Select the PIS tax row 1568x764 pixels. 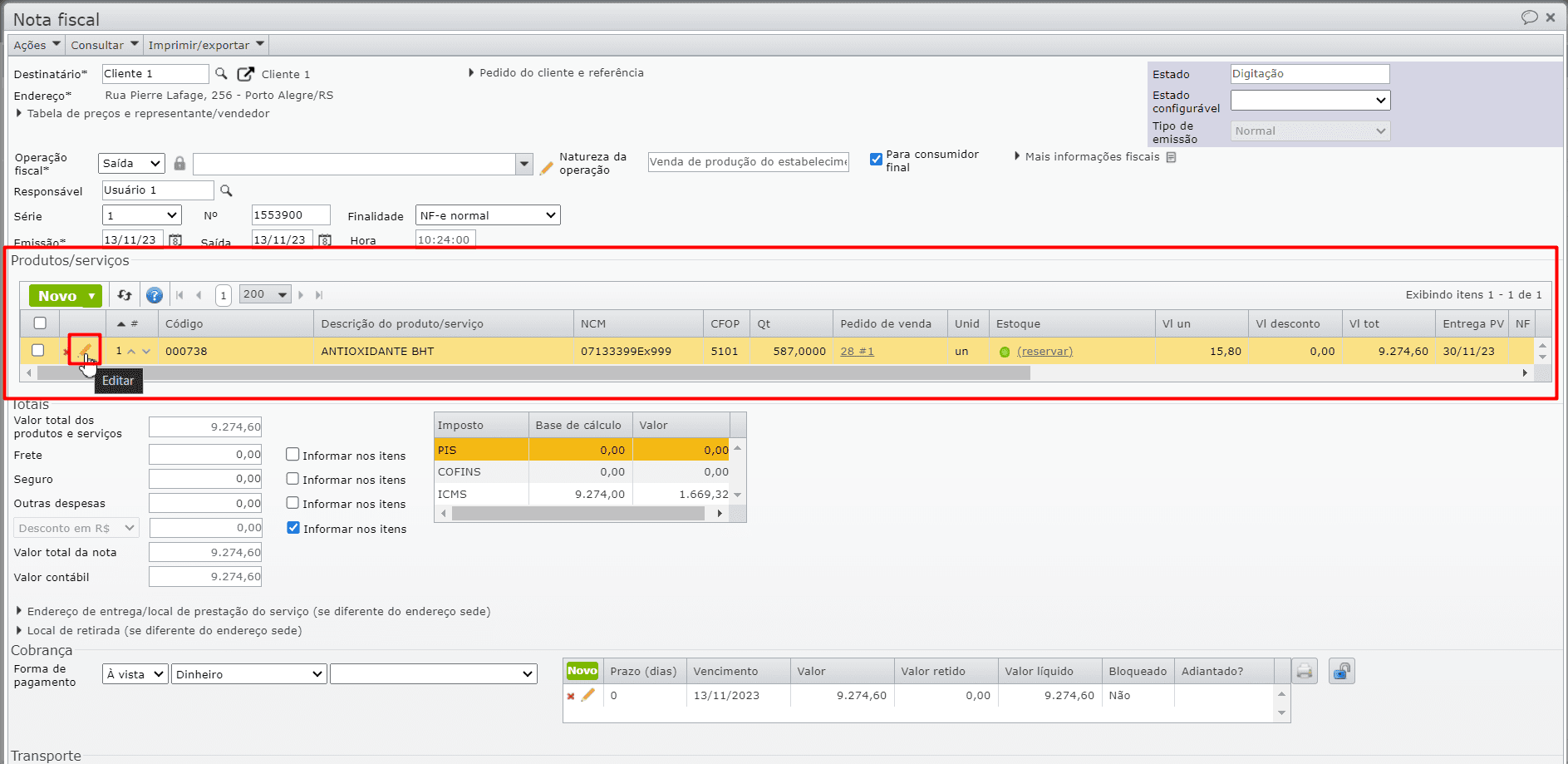[x=582, y=450]
